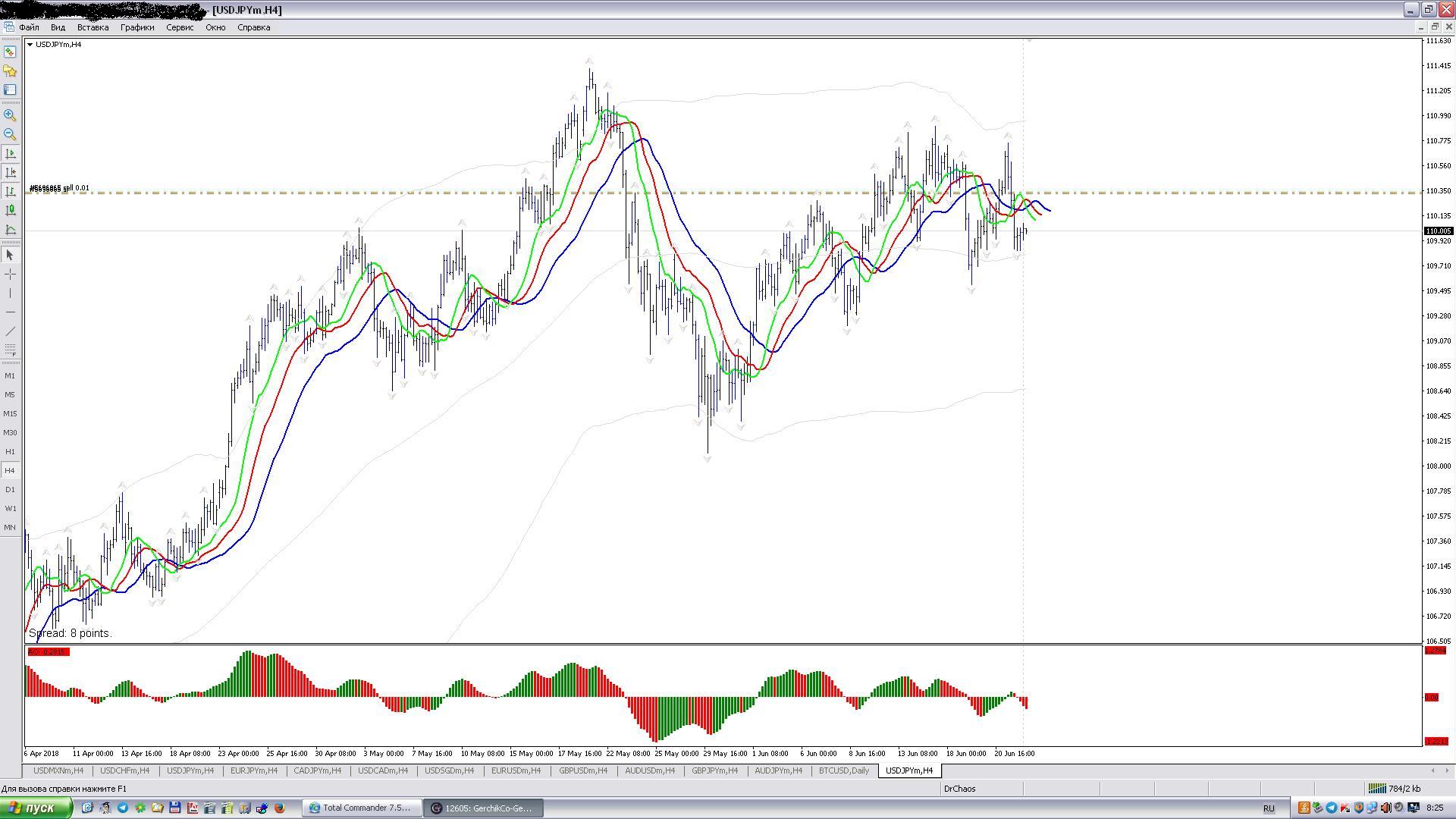Image resolution: width=1456 pixels, height=819 pixels.
Task: Switch to AUDJPYm,H4 chart tab
Action: [778, 770]
